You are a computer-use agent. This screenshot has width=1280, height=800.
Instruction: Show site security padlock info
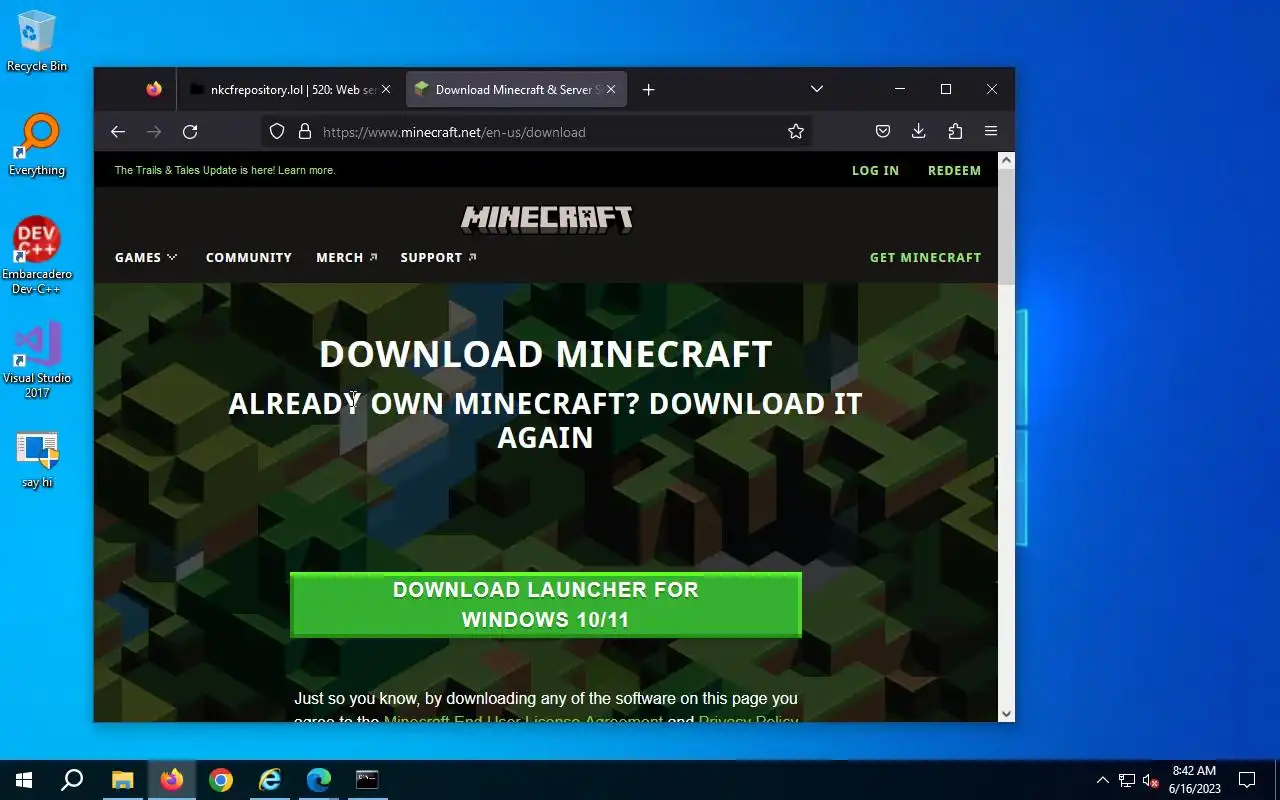point(305,132)
